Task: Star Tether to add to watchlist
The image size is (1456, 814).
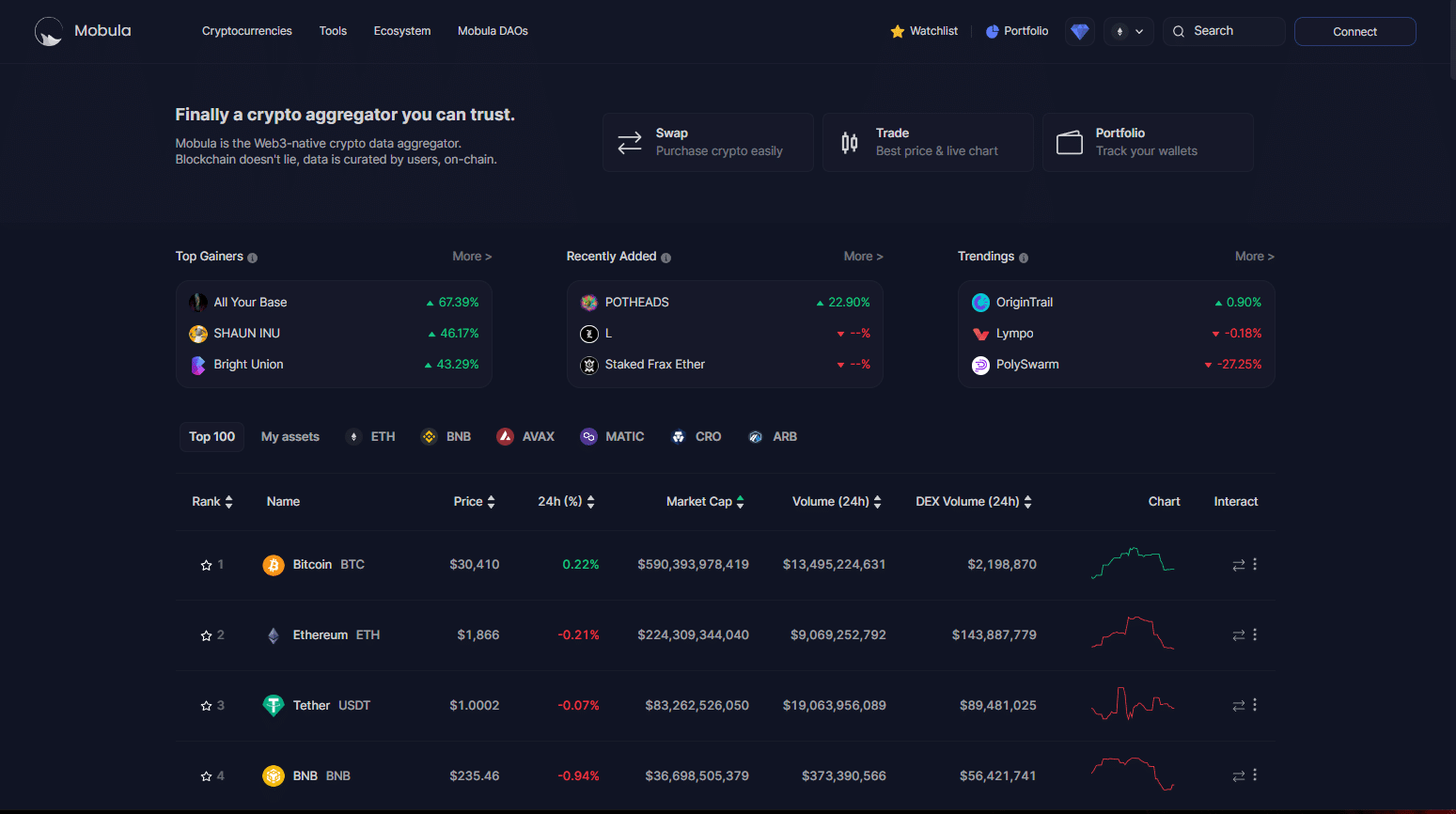Action: click(x=206, y=705)
